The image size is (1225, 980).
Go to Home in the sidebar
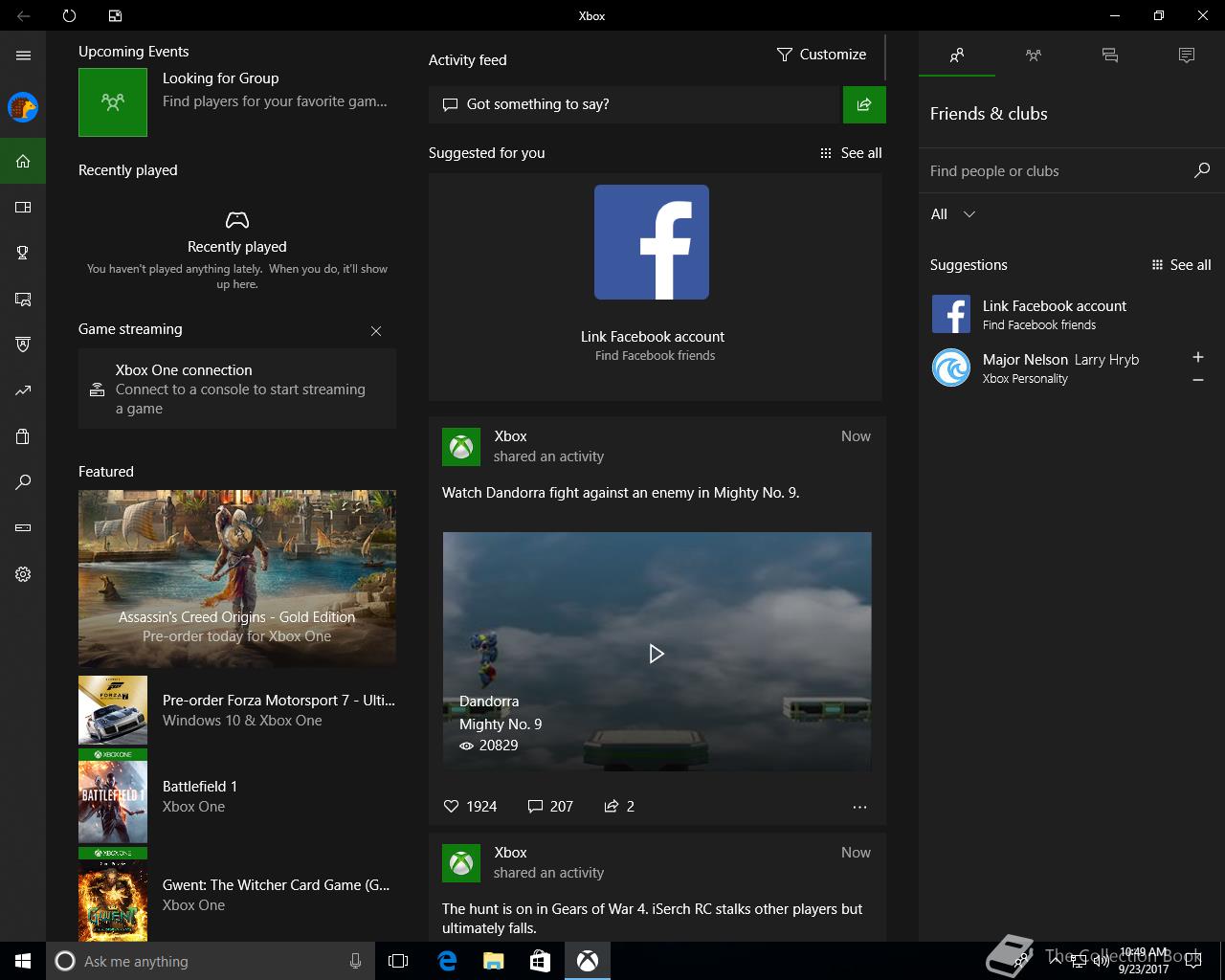23,161
